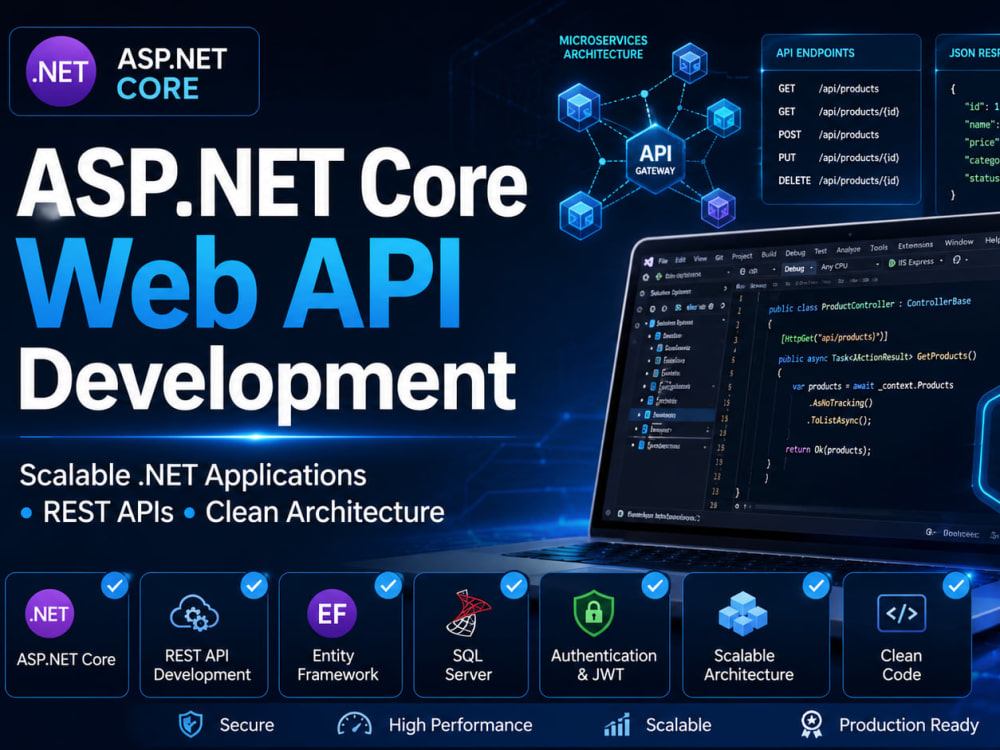Toggle the checkmark on Scalable Architecture card

816,585
